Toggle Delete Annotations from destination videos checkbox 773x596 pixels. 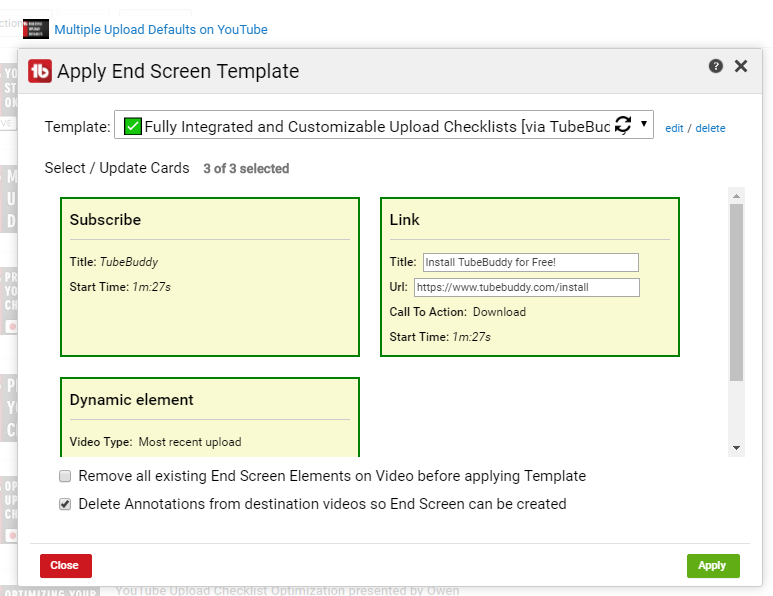pyautogui.click(x=65, y=504)
